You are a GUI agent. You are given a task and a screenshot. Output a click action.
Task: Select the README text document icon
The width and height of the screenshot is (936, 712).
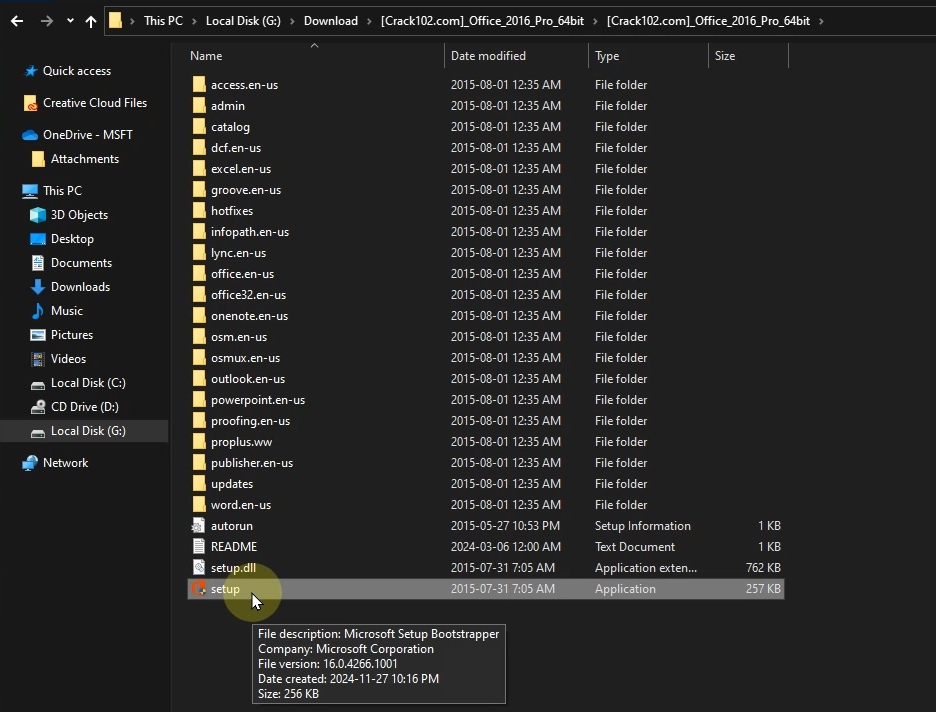[198, 547]
